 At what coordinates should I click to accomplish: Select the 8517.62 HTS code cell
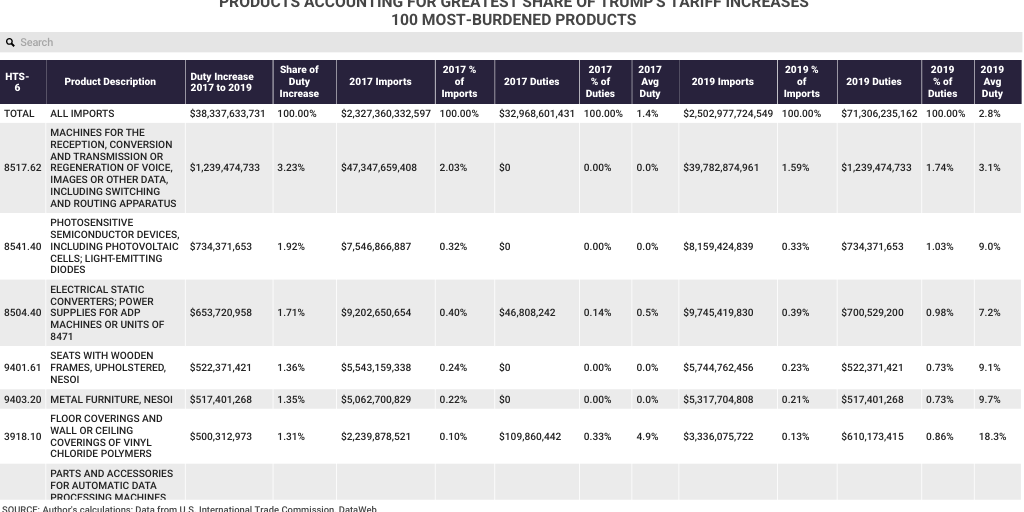(x=23, y=168)
